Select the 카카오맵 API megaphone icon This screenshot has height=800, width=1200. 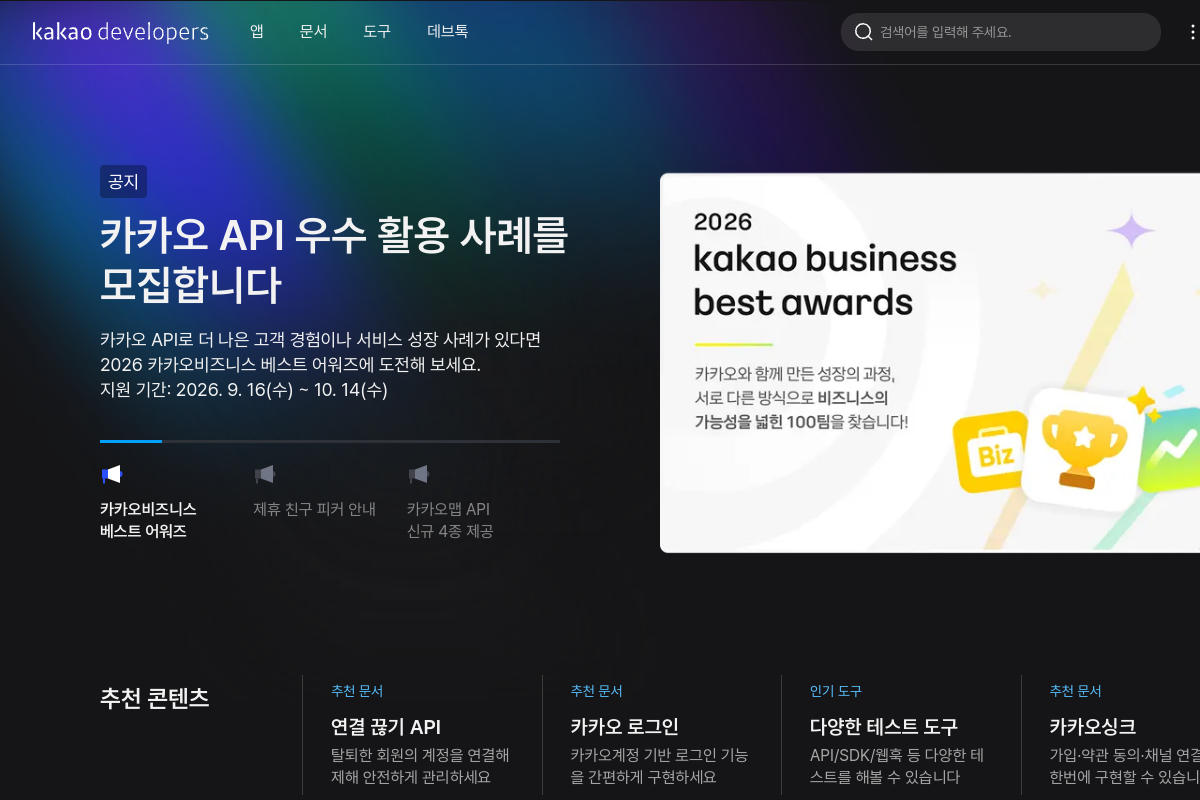[418, 474]
